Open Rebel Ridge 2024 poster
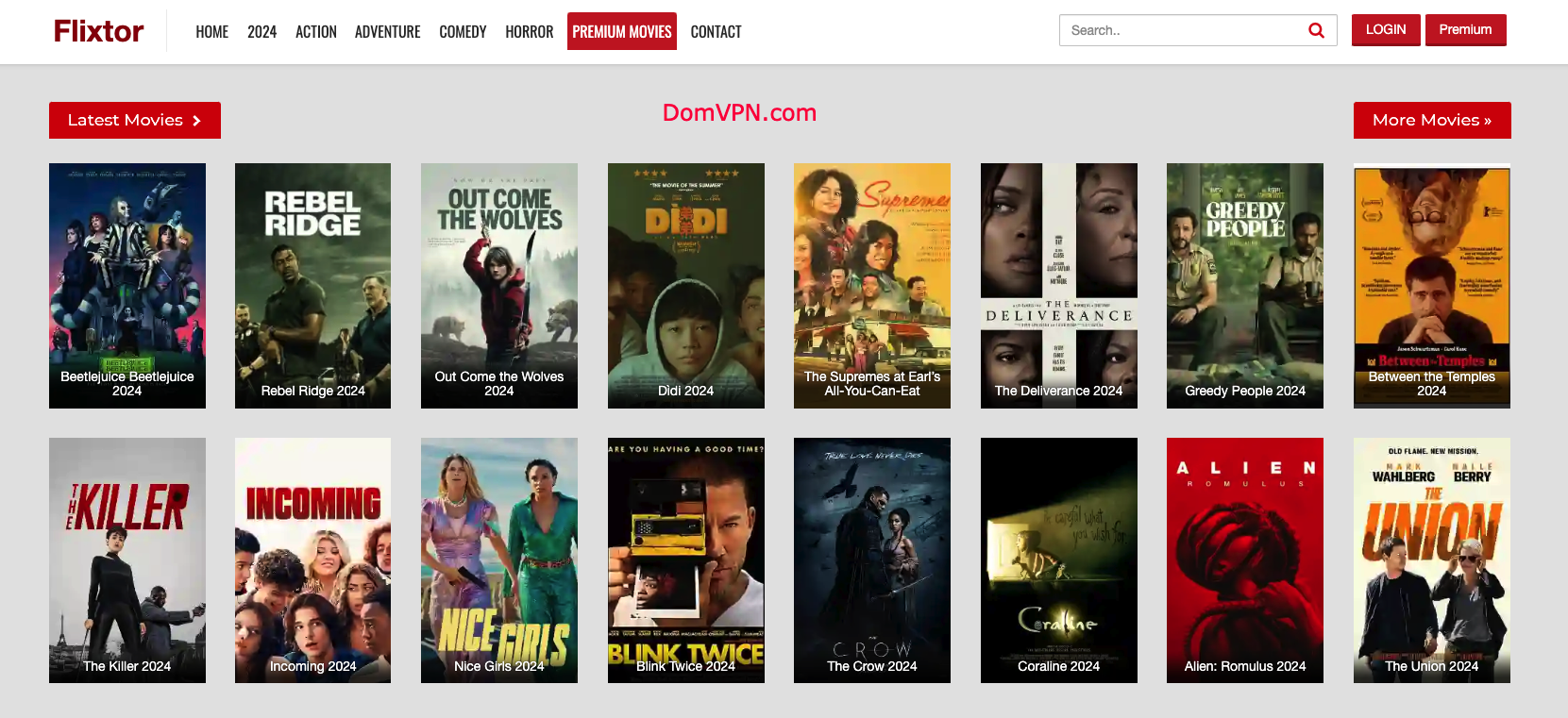 312,286
